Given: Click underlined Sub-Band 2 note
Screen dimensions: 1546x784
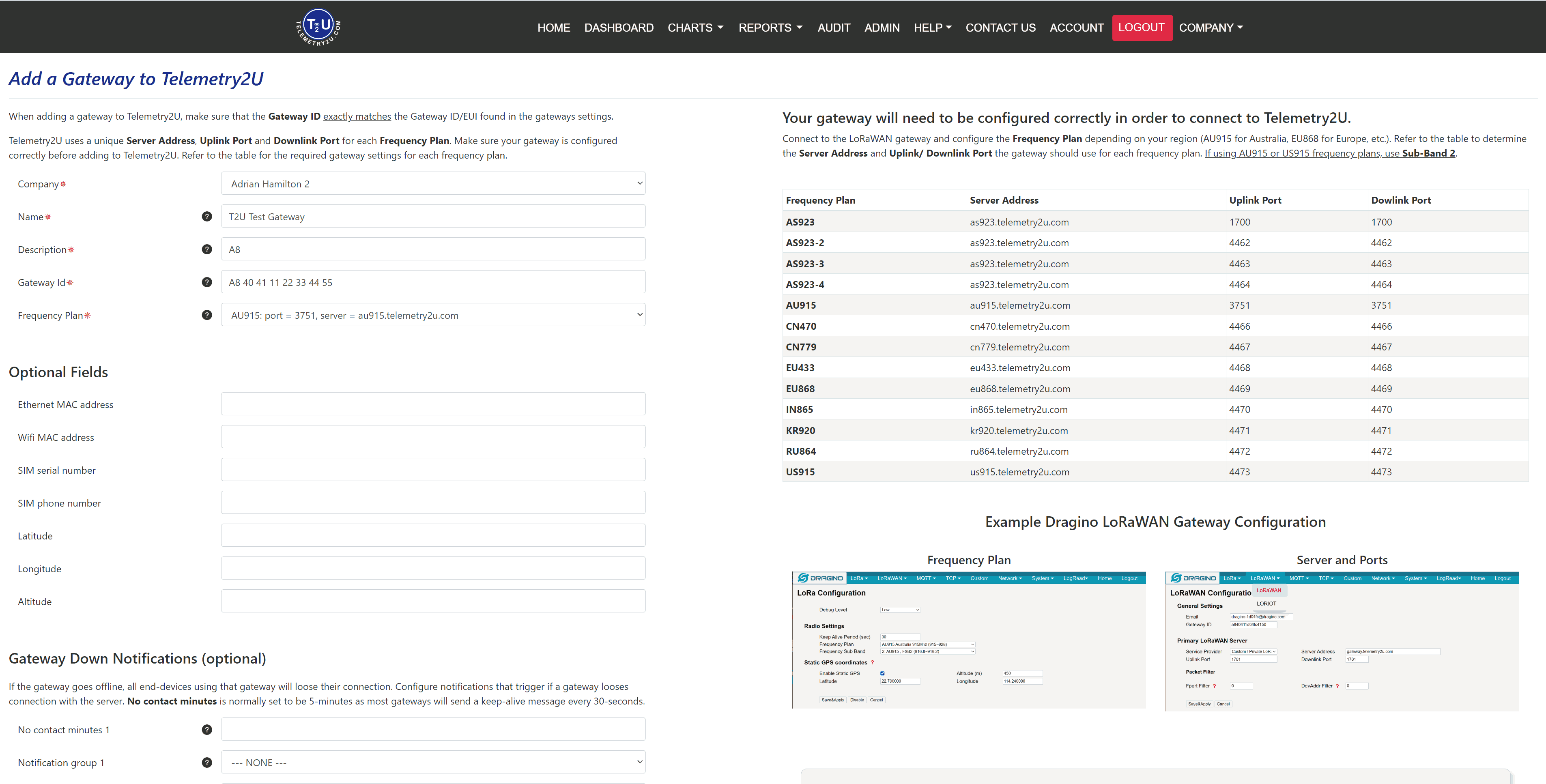Looking at the screenshot, I should 1329,153.
